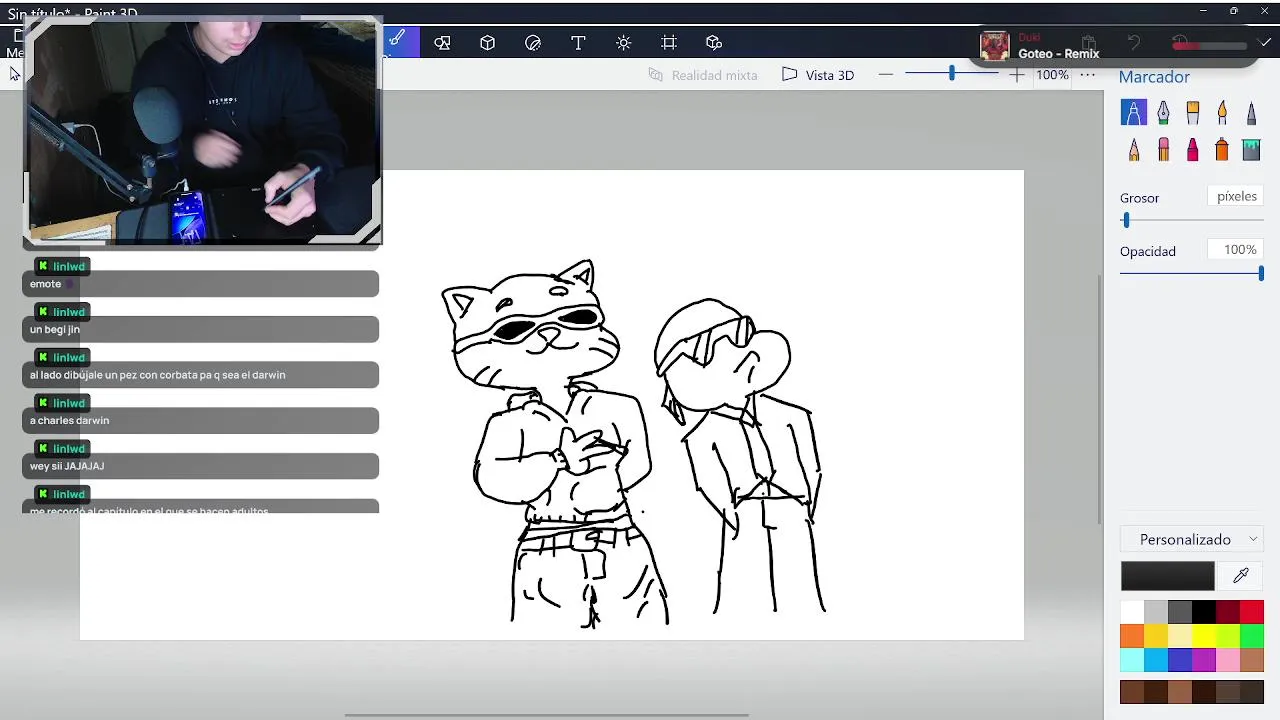Click the horizontal scrollbar below the canvas
Viewport: 1280px width, 720px height.
coord(547,715)
